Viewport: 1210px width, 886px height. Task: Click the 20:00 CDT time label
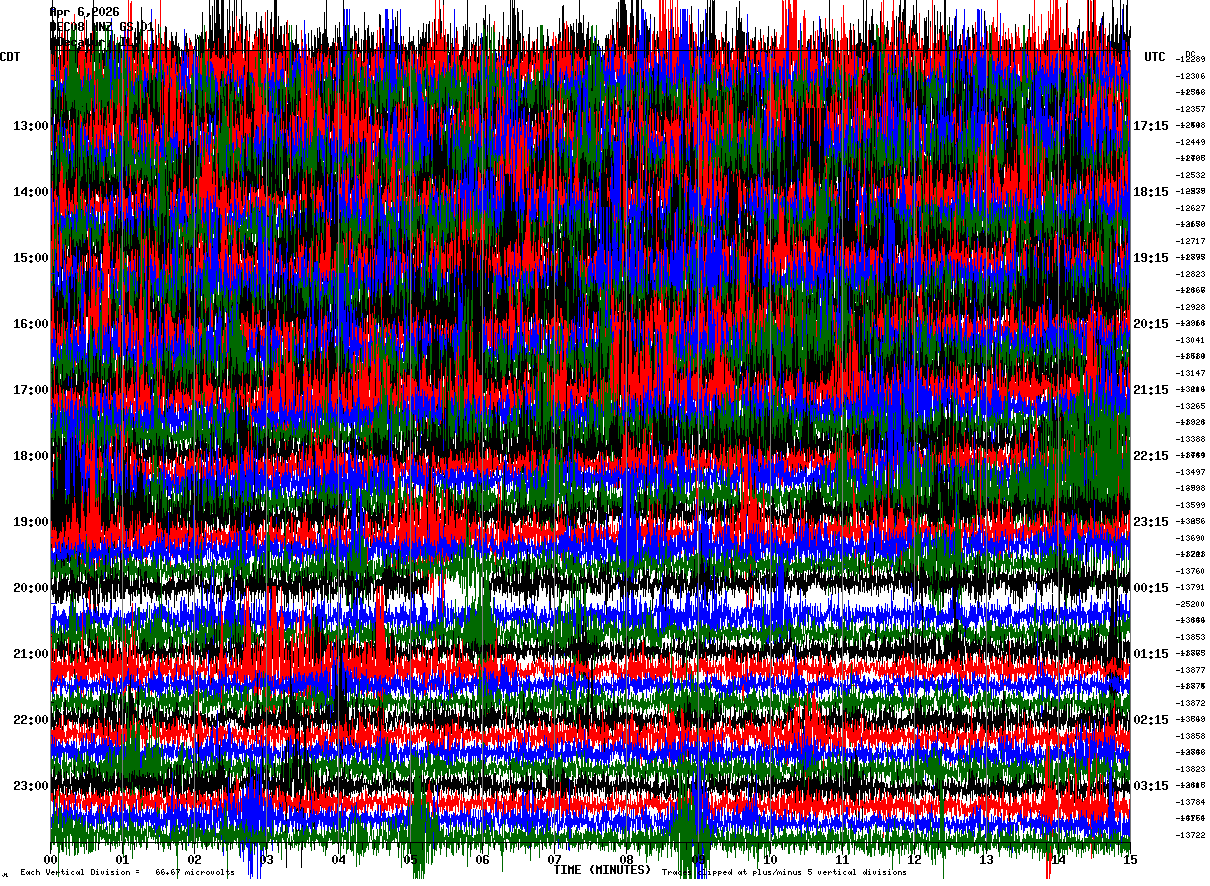pos(30,588)
